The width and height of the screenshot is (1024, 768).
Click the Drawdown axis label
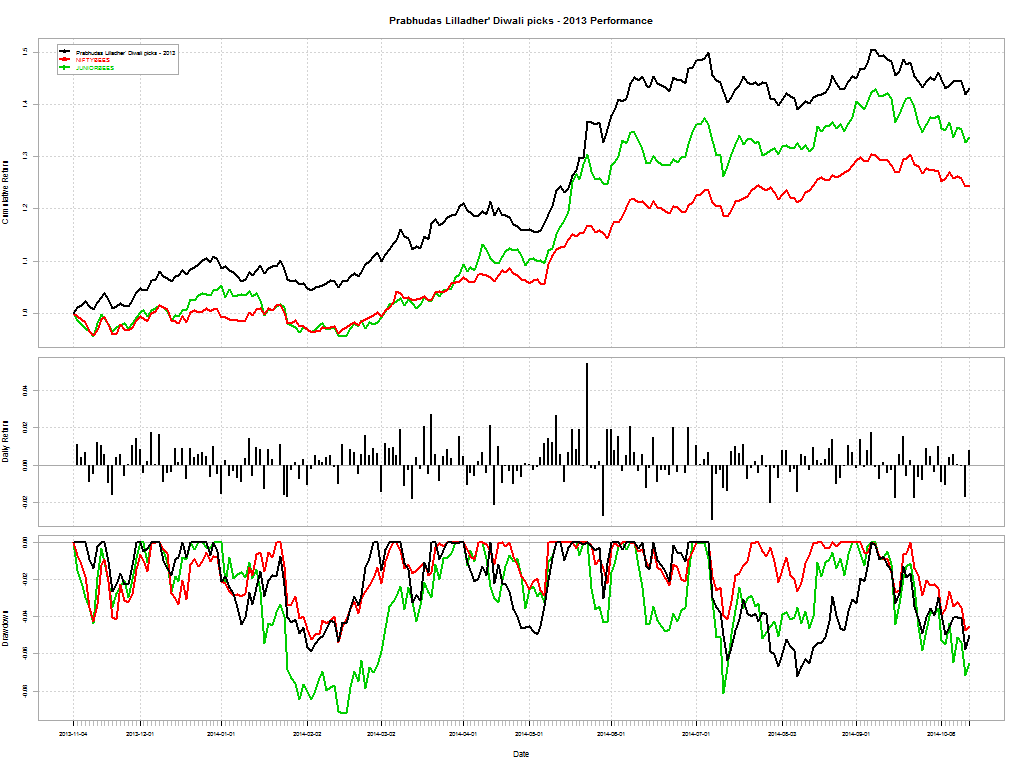[x=6, y=630]
